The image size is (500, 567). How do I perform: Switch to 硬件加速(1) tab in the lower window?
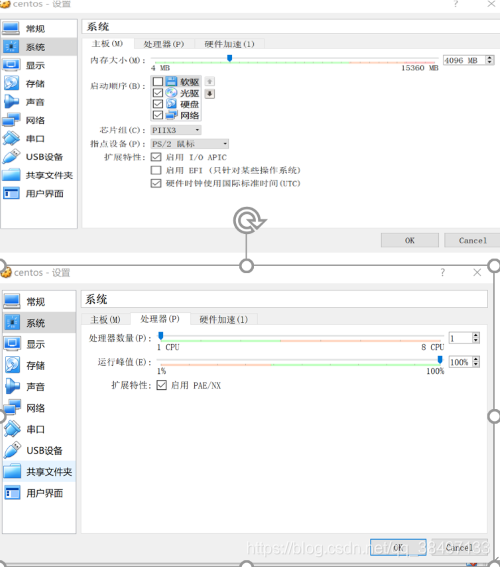click(224, 320)
